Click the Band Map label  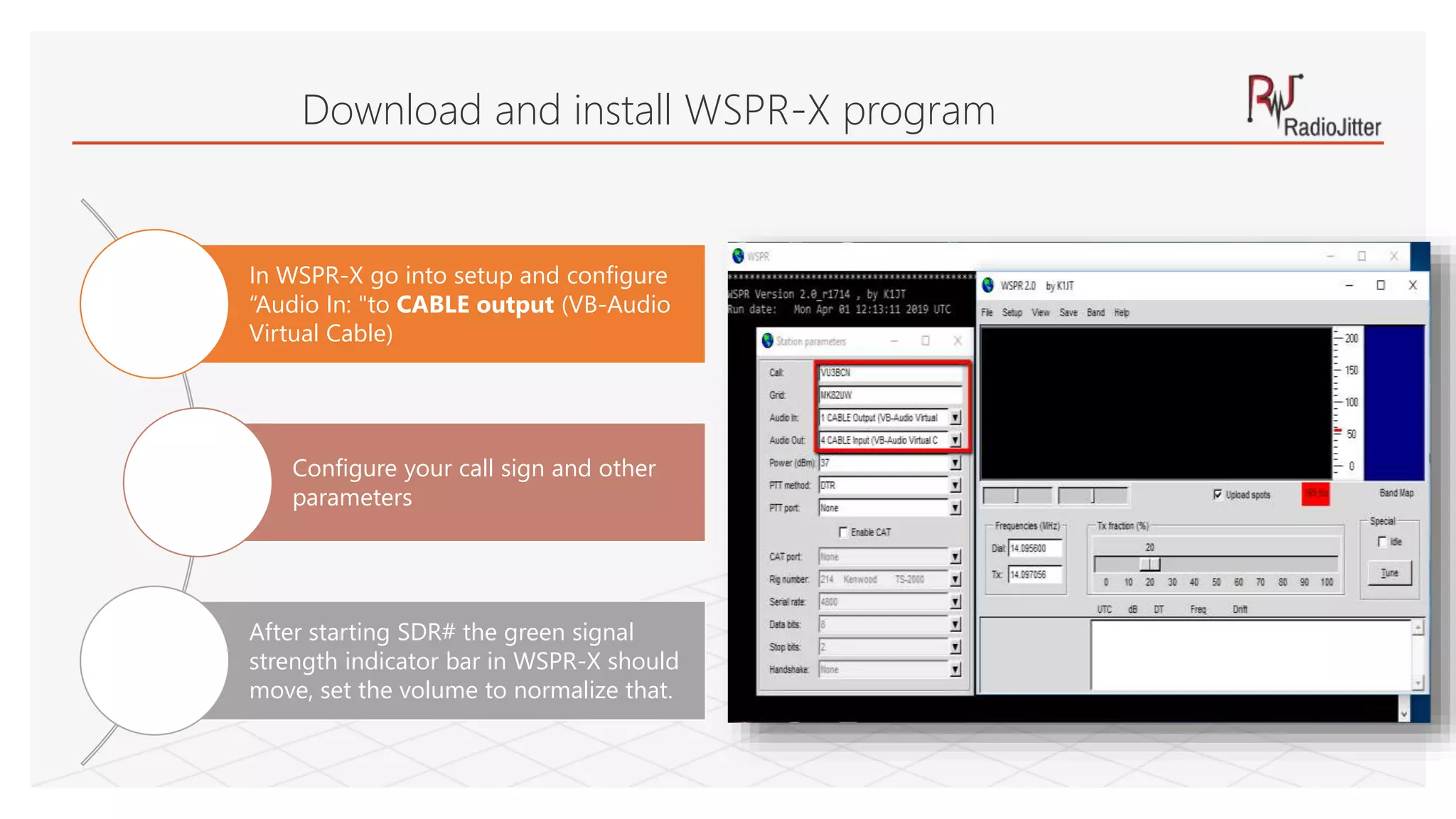click(x=1396, y=493)
